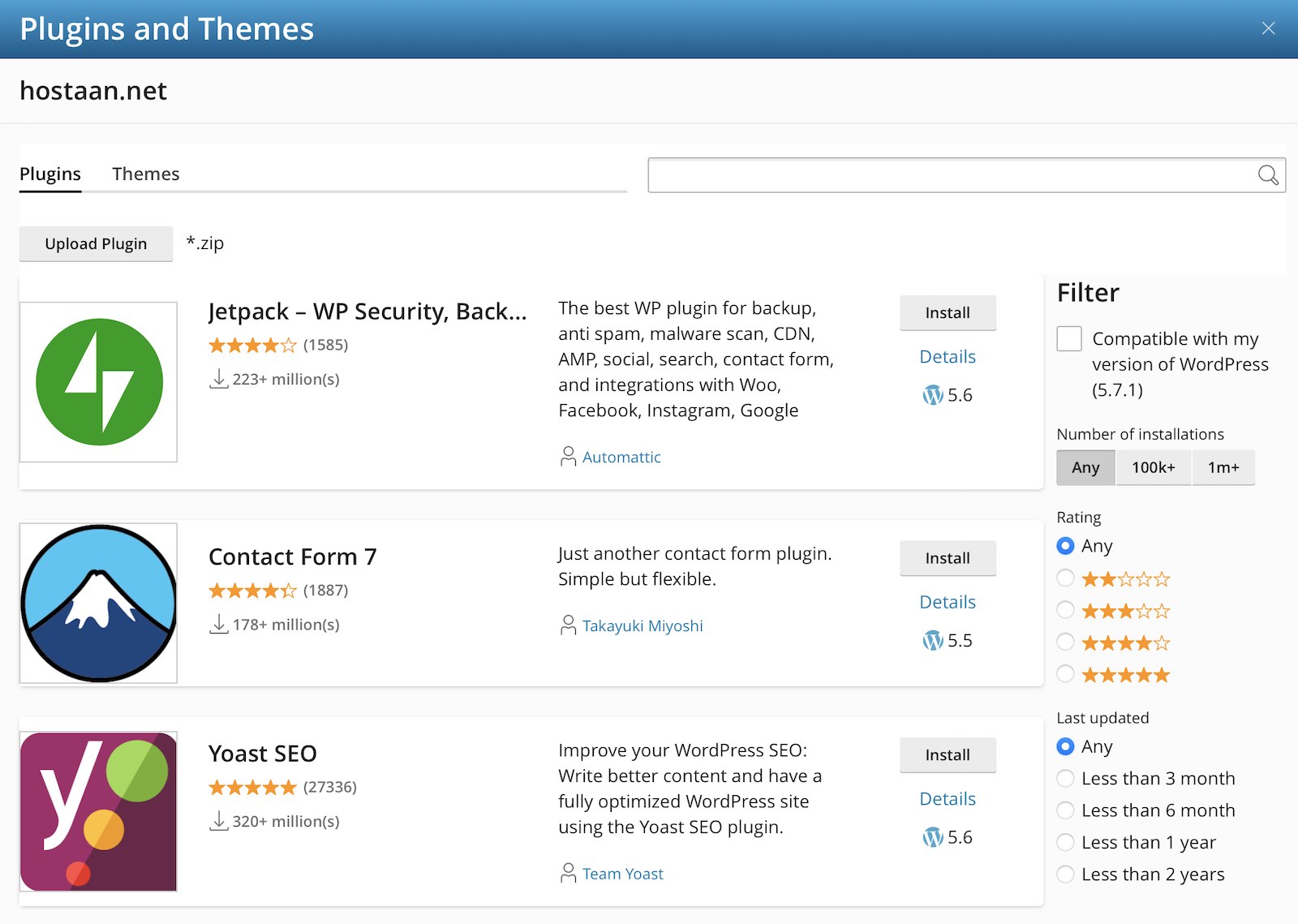
Task: Click Jetpack star rating
Action: 252,346
